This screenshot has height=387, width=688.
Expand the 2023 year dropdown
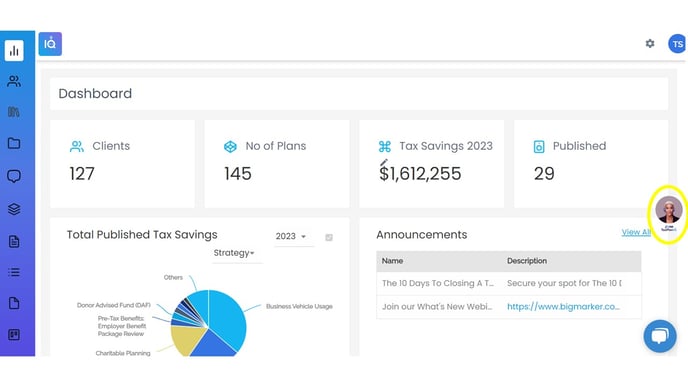291,236
